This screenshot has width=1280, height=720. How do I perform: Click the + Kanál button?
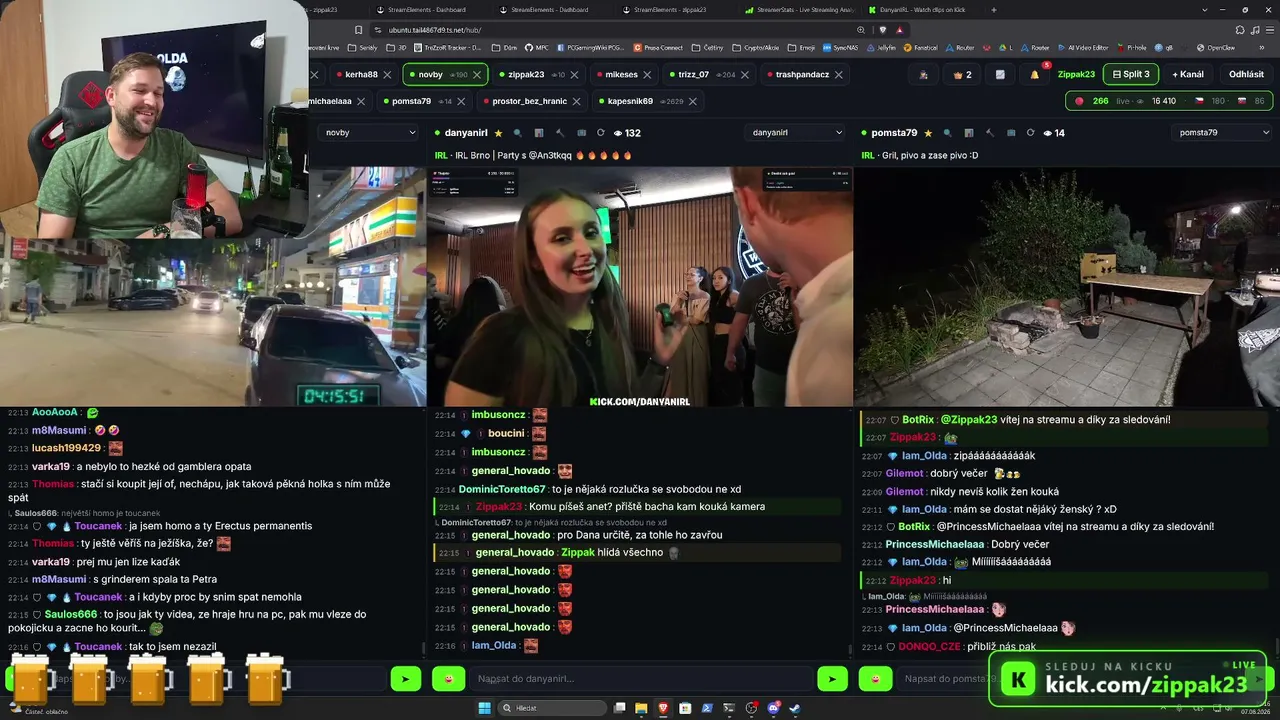coord(1188,75)
